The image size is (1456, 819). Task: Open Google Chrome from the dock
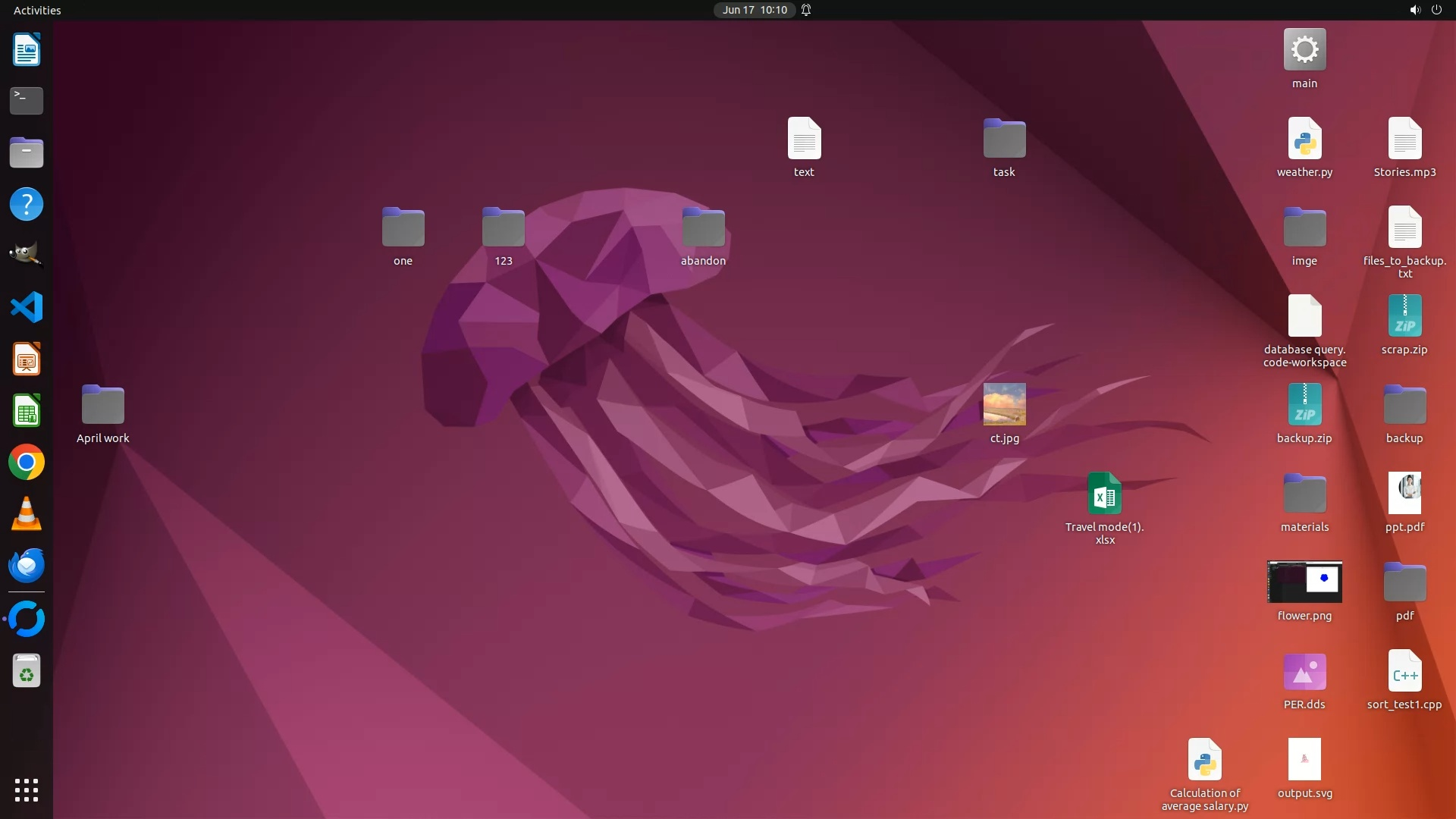27,463
